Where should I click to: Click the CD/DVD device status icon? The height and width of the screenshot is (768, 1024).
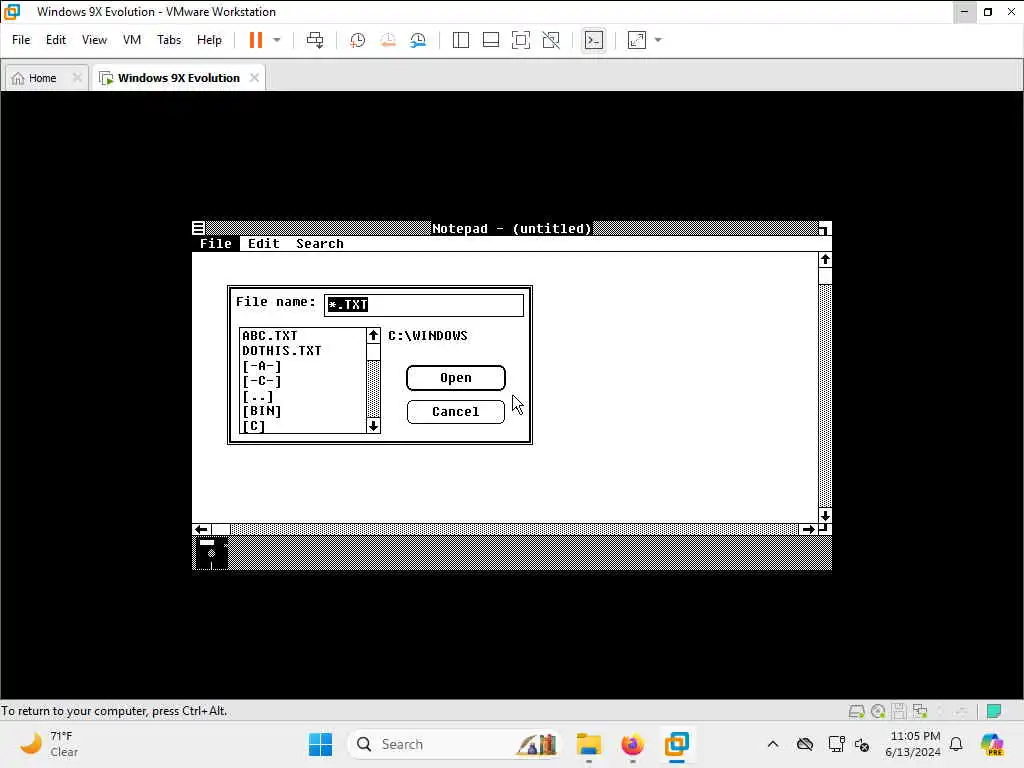[x=878, y=711]
